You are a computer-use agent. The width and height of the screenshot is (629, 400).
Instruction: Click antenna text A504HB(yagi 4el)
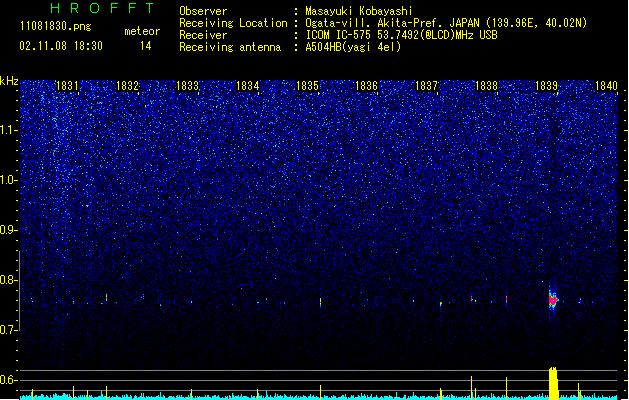[353, 47]
